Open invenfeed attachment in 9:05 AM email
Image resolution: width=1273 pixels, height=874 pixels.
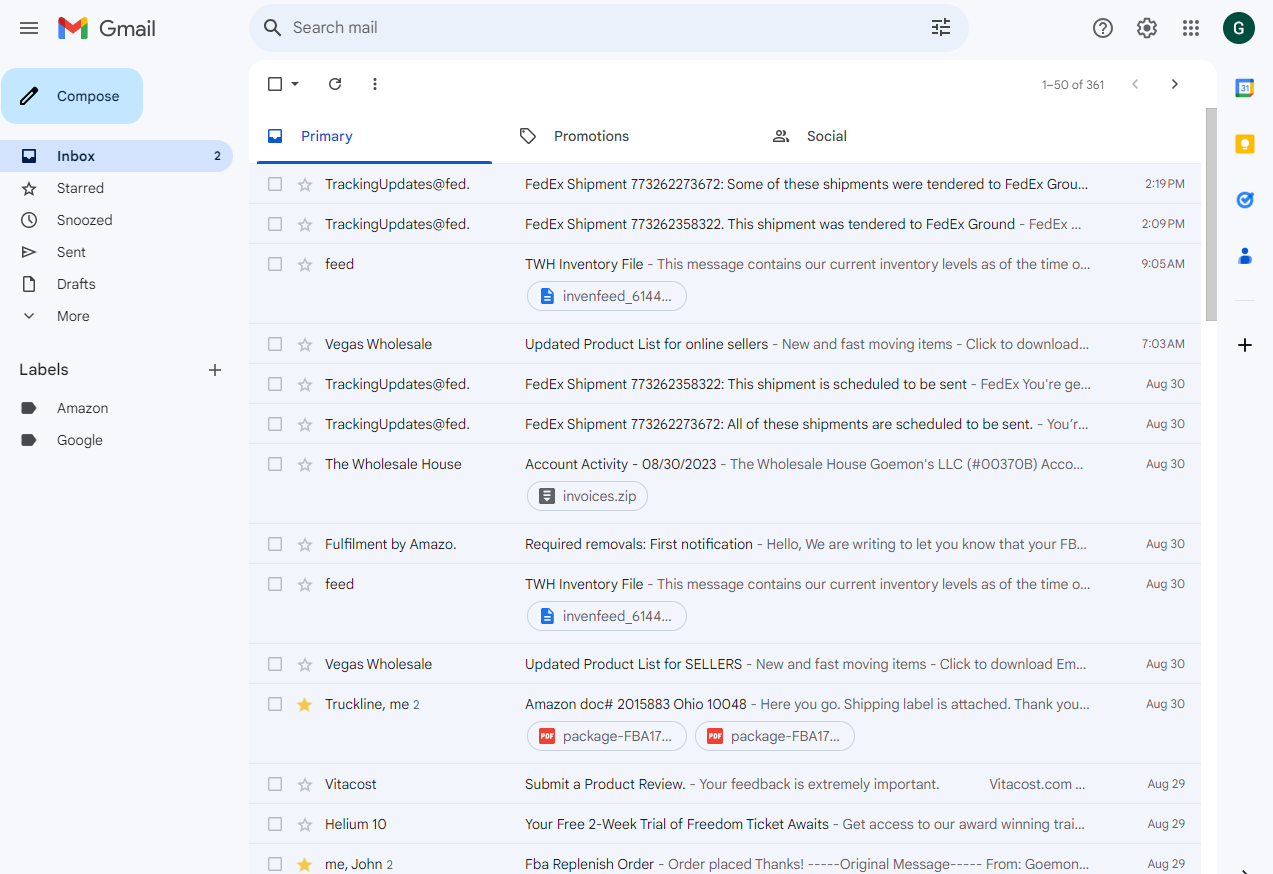(607, 296)
